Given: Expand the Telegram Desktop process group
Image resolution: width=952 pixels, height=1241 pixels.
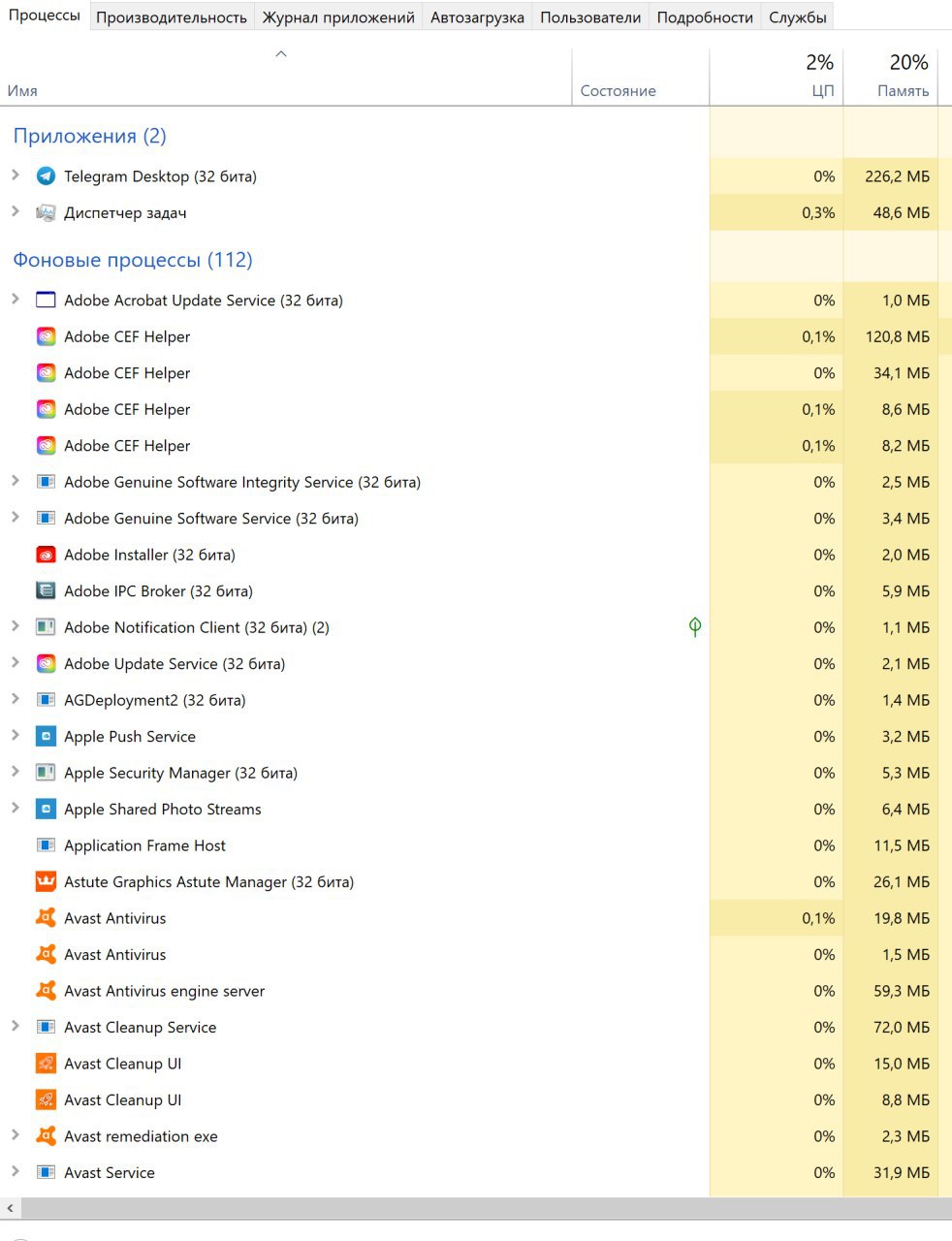Looking at the screenshot, I should 15,175.
